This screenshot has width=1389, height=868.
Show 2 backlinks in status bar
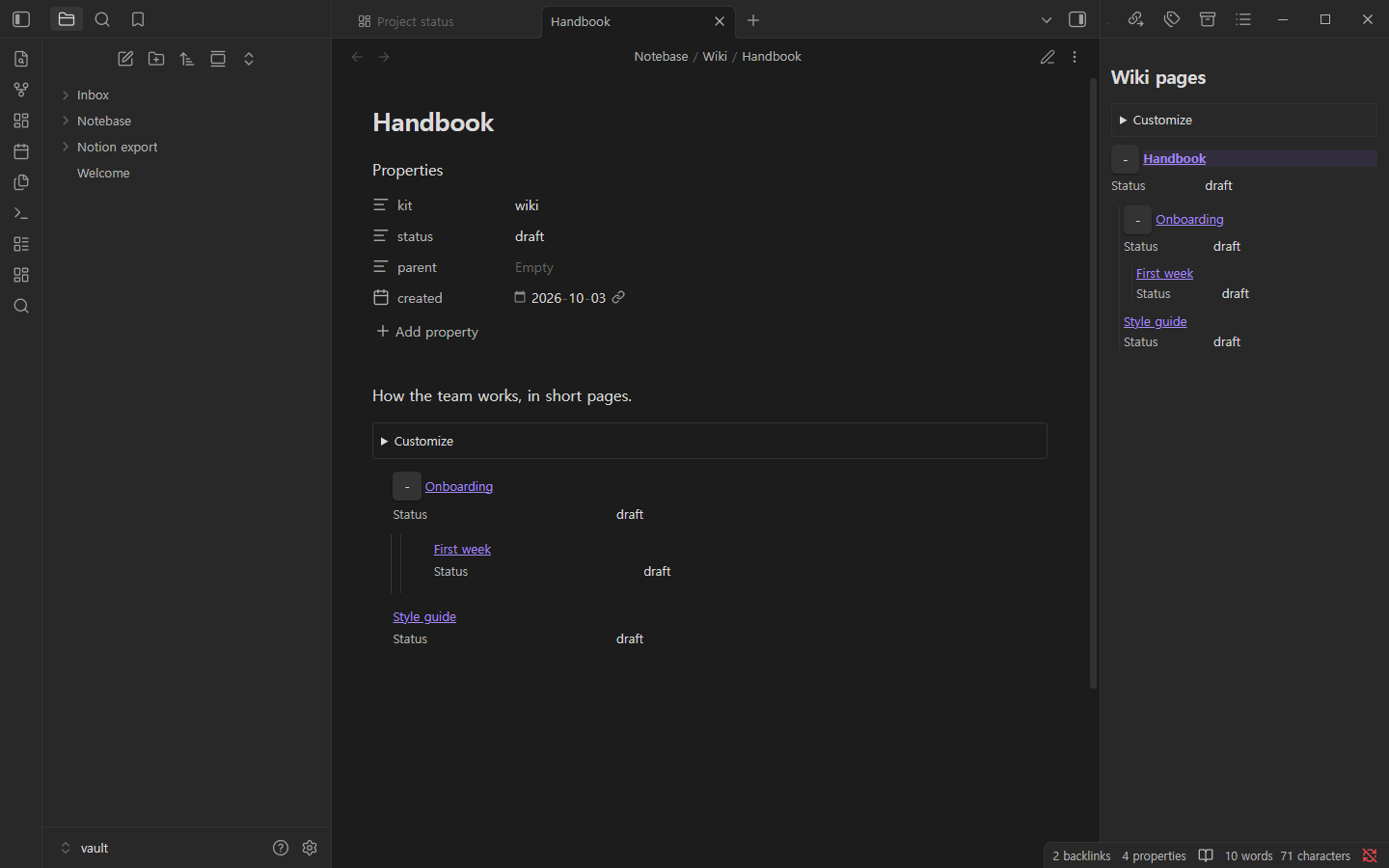(x=1081, y=855)
